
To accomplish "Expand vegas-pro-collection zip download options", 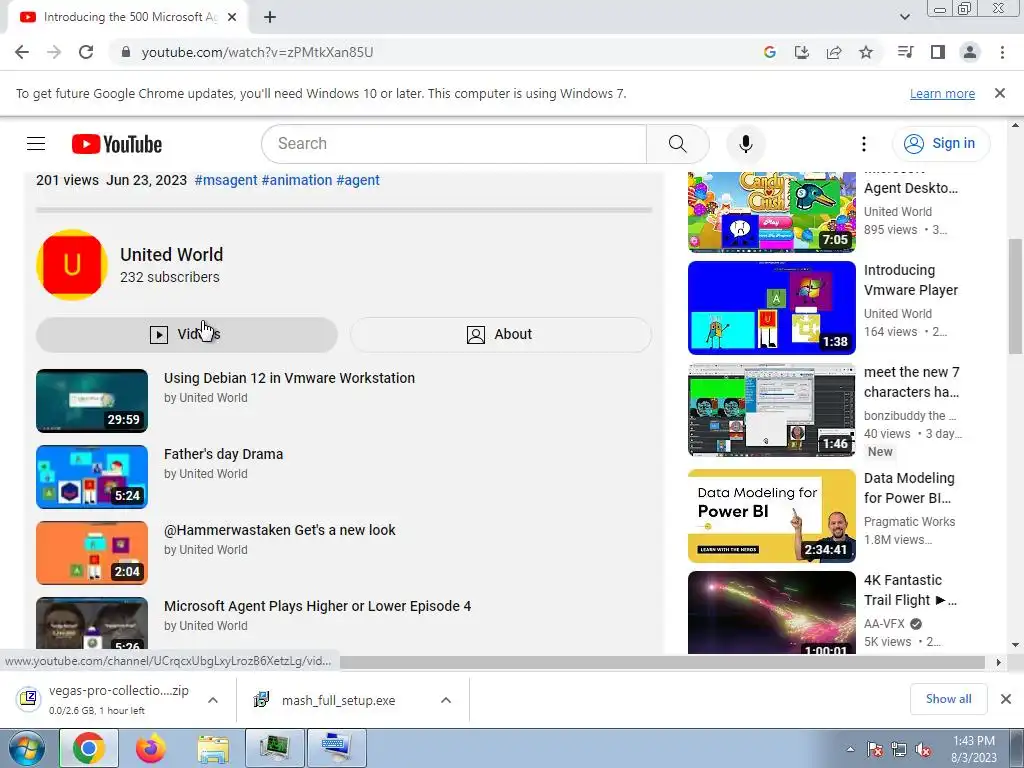I will (x=213, y=700).
